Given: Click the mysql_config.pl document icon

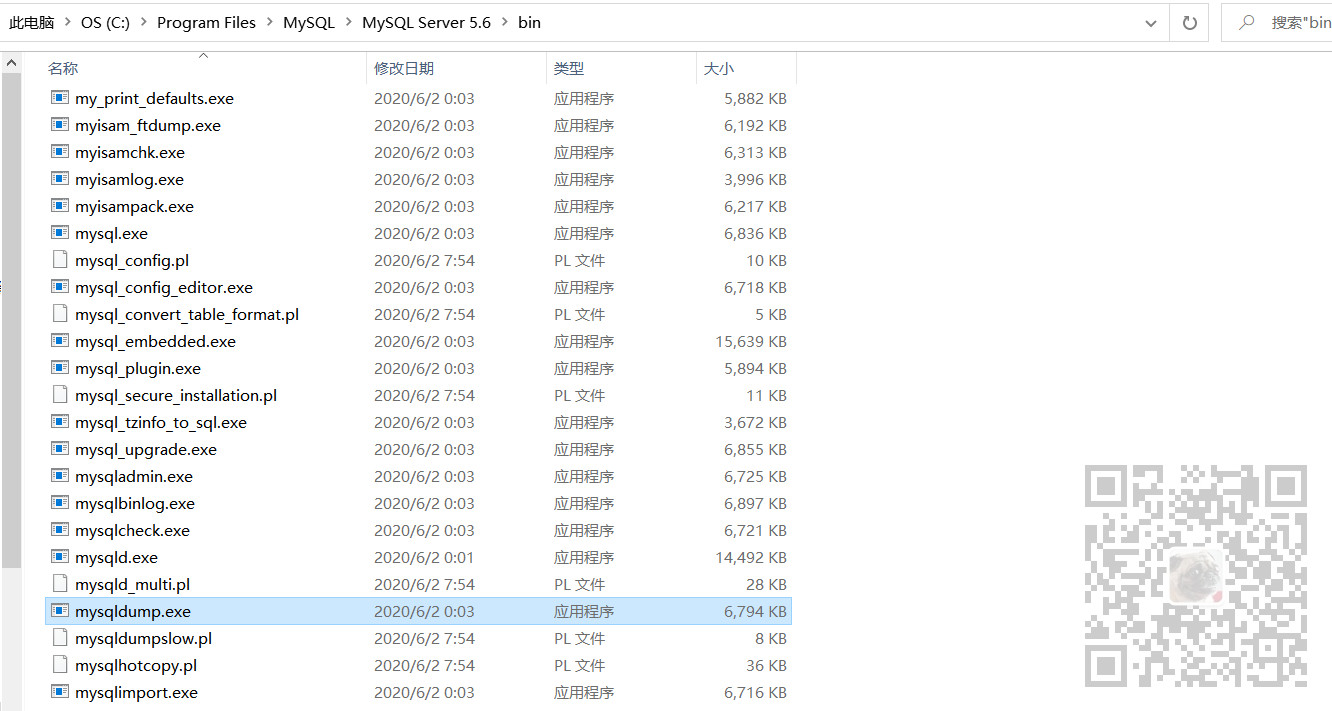Looking at the screenshot, I should point(60,260).
